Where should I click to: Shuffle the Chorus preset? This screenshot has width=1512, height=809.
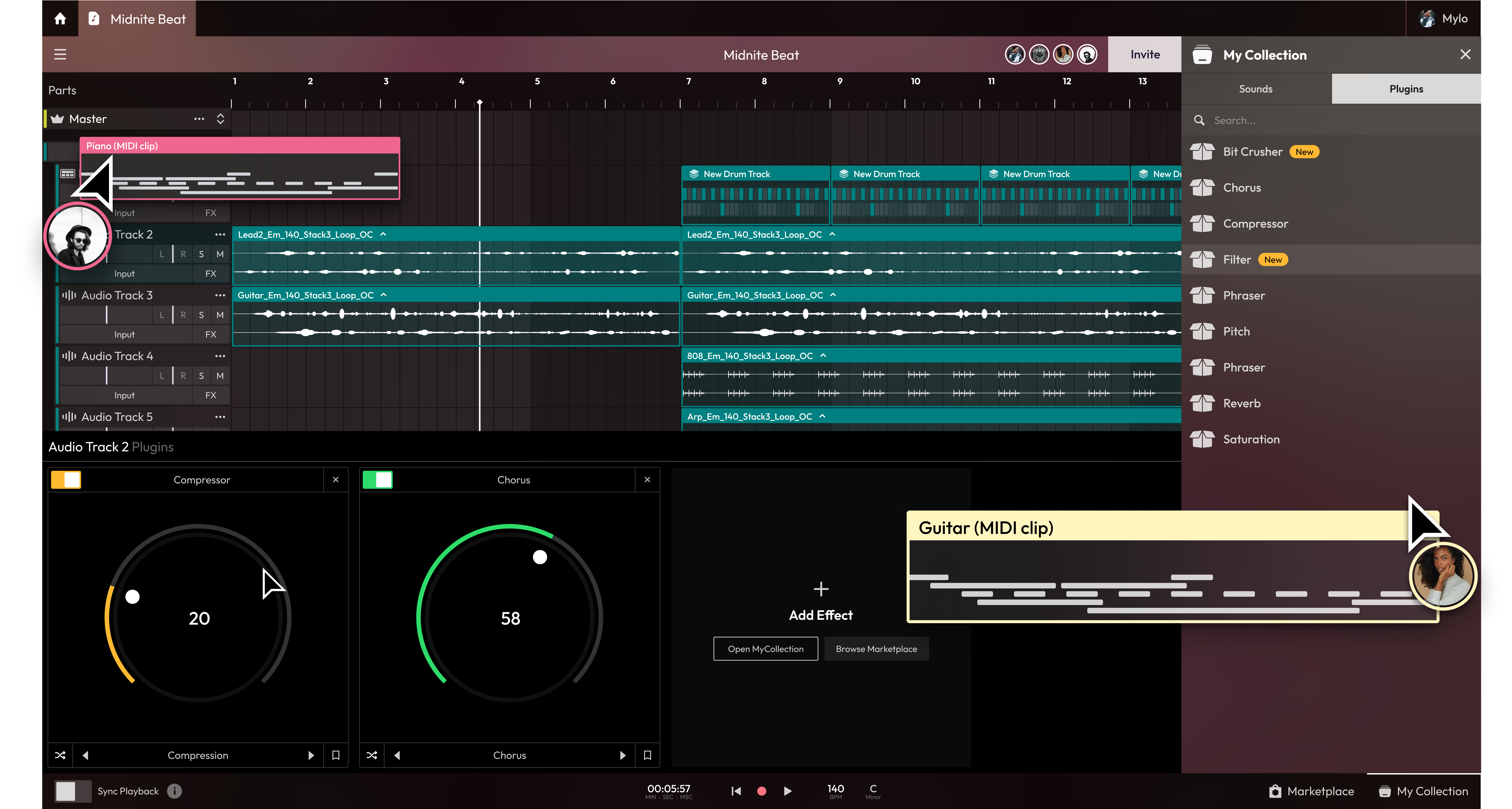372,756
